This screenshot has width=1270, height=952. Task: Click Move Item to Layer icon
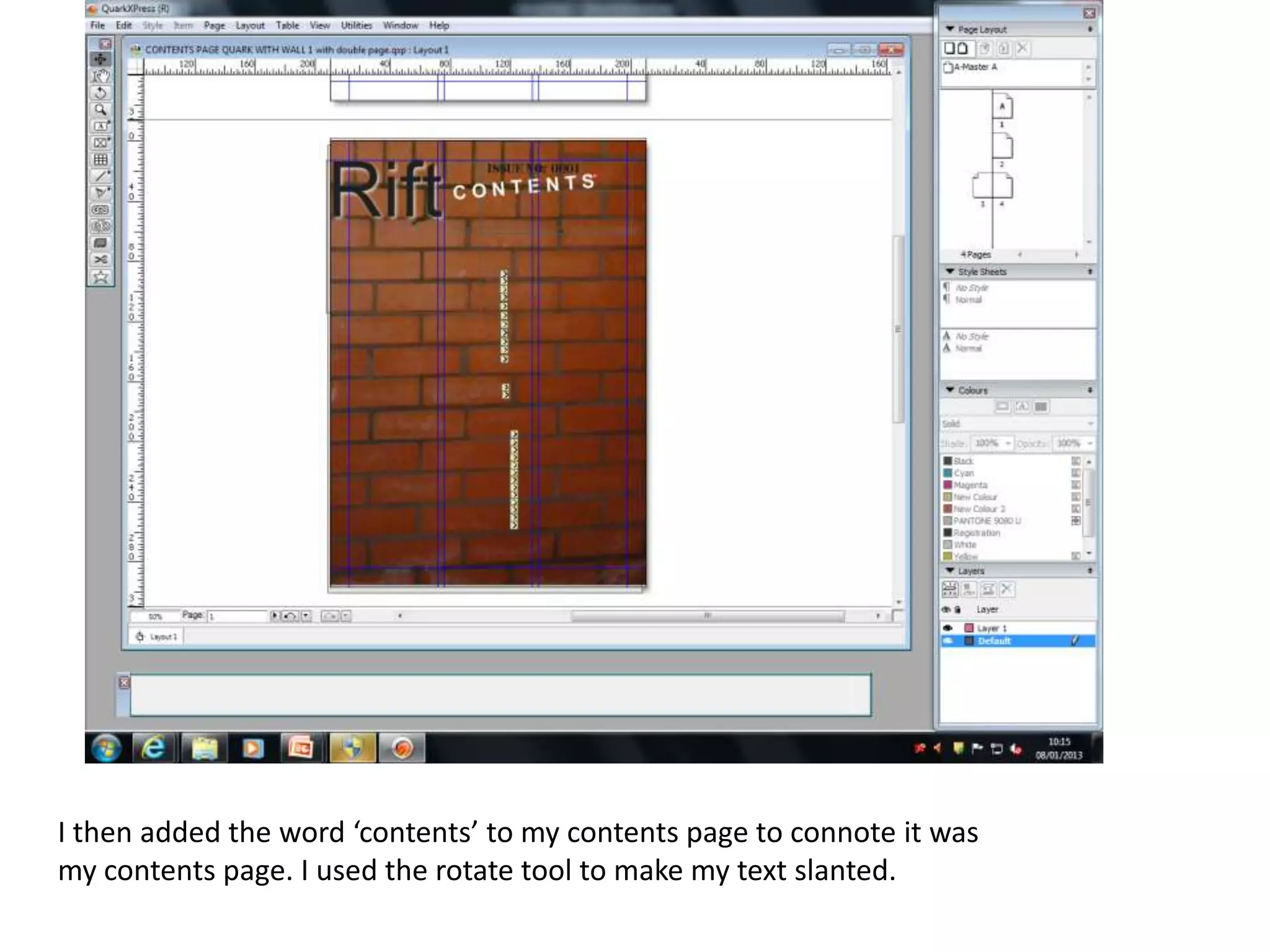pyautogui.click(x=969, y=589)
